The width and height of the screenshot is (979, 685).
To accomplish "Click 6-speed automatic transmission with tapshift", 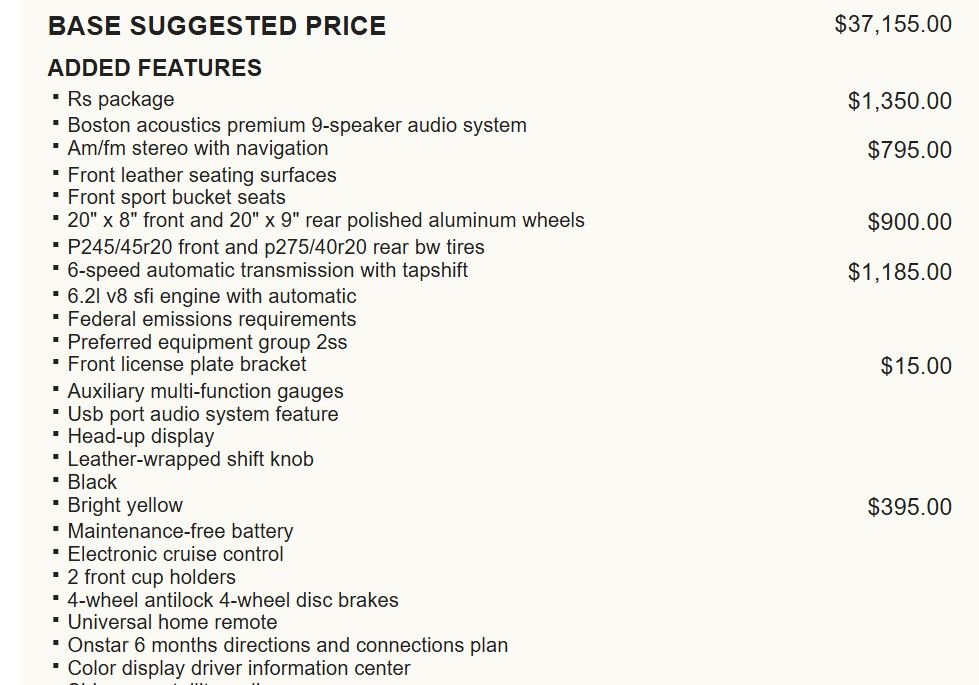I will 267,270.
